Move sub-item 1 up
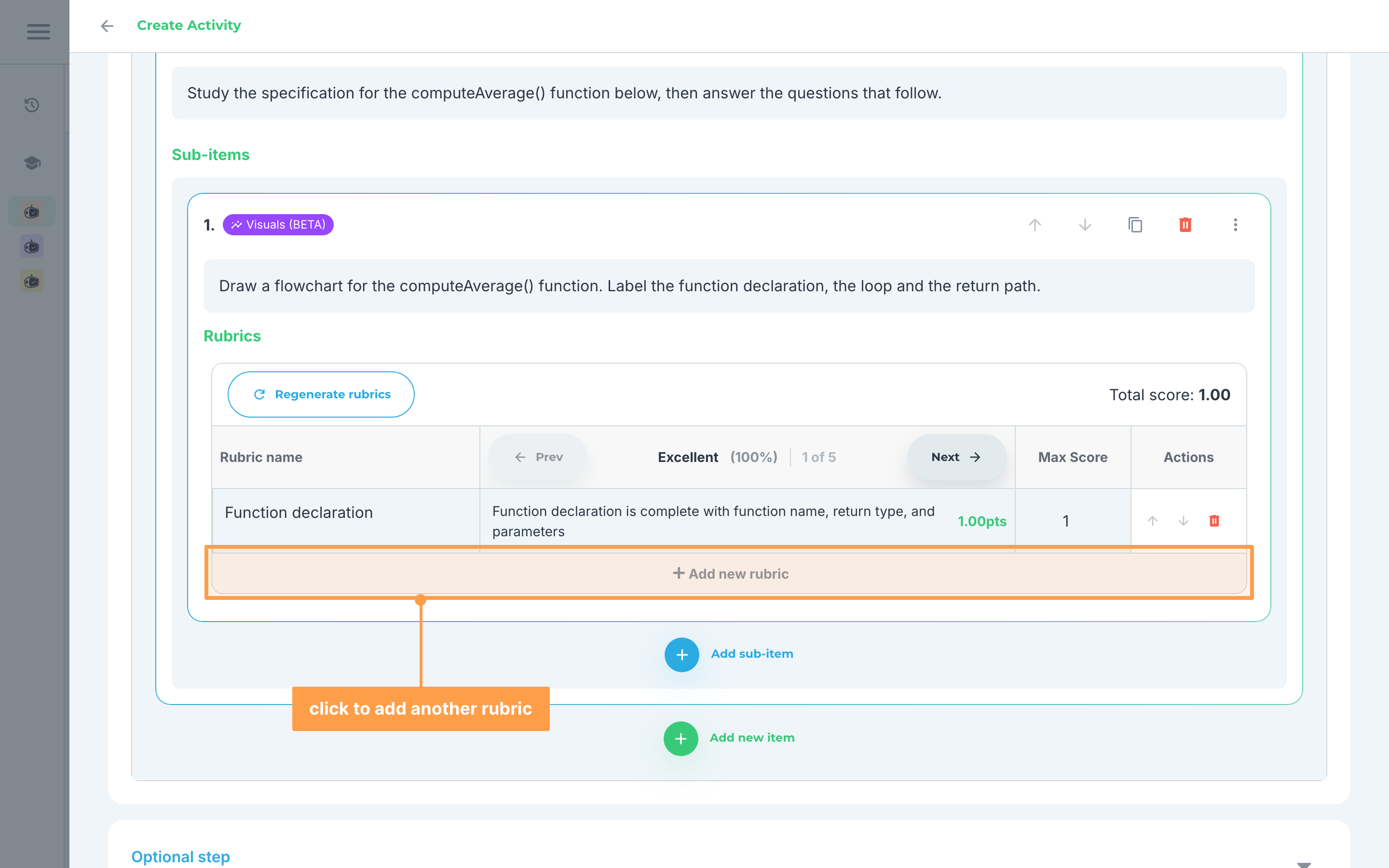Viewport: 1389px width, 868px height. tap(1035, 224)
